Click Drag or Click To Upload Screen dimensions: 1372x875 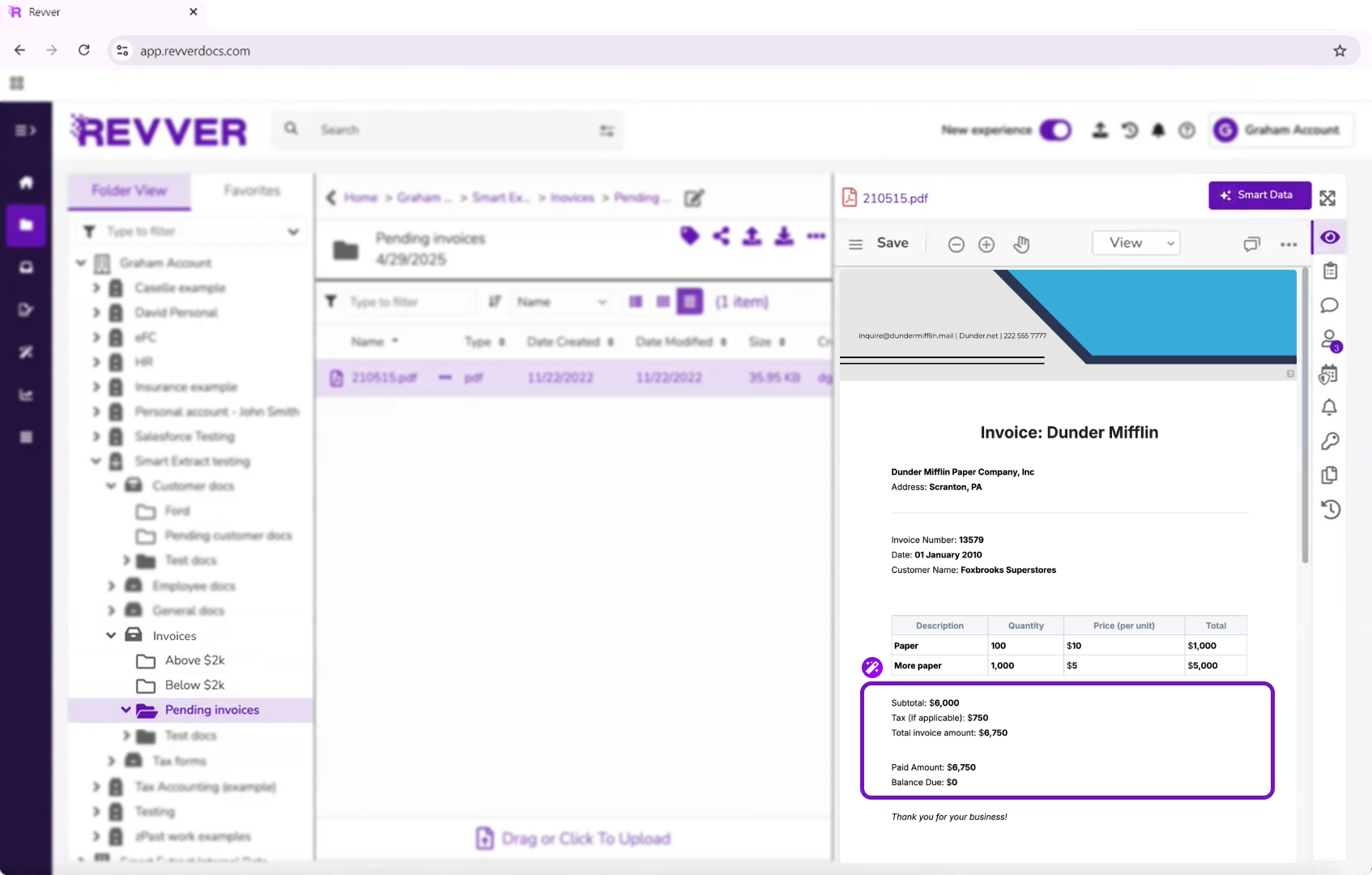(573, 839)
